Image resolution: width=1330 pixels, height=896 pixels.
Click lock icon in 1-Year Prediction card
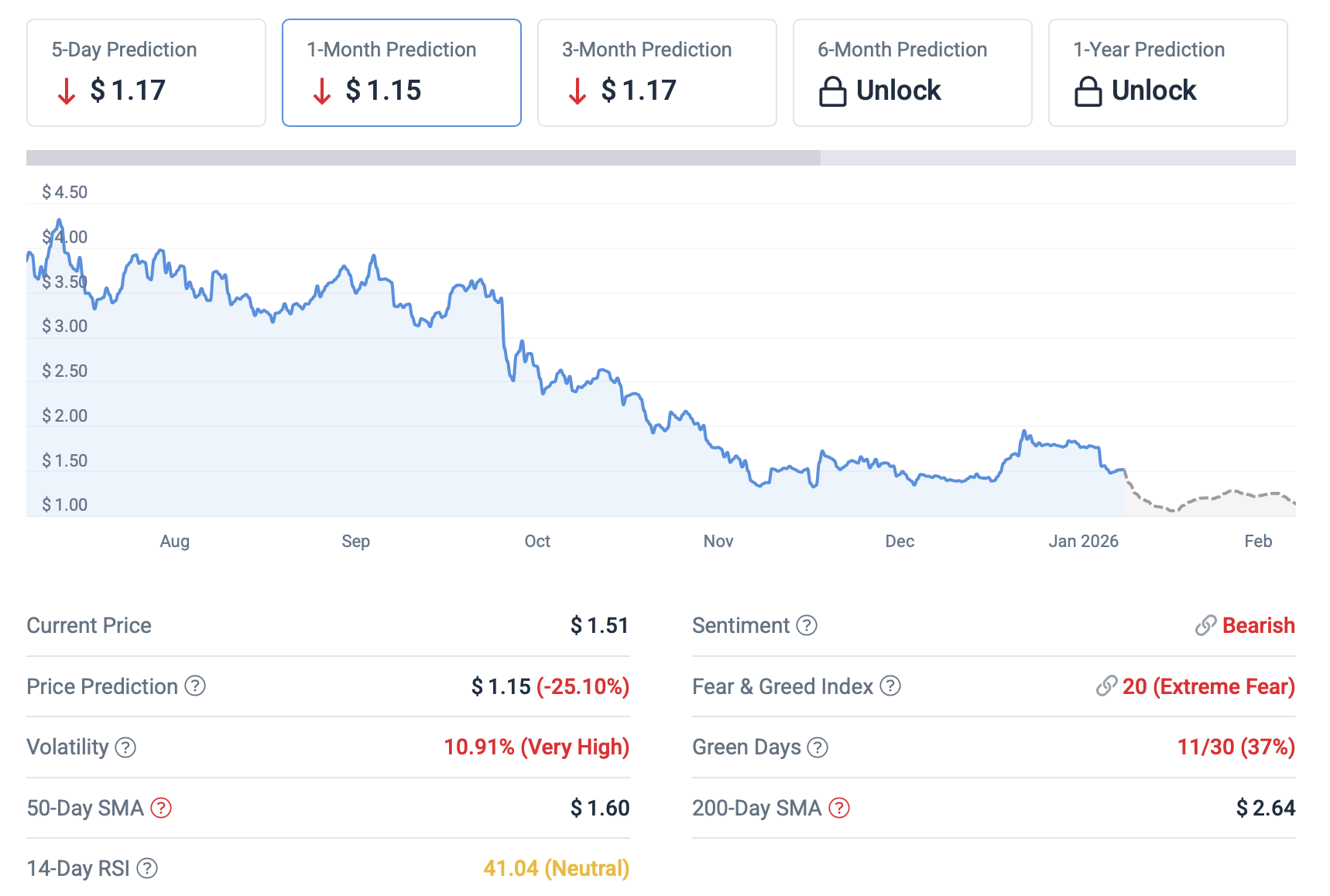click(1088, 91)
